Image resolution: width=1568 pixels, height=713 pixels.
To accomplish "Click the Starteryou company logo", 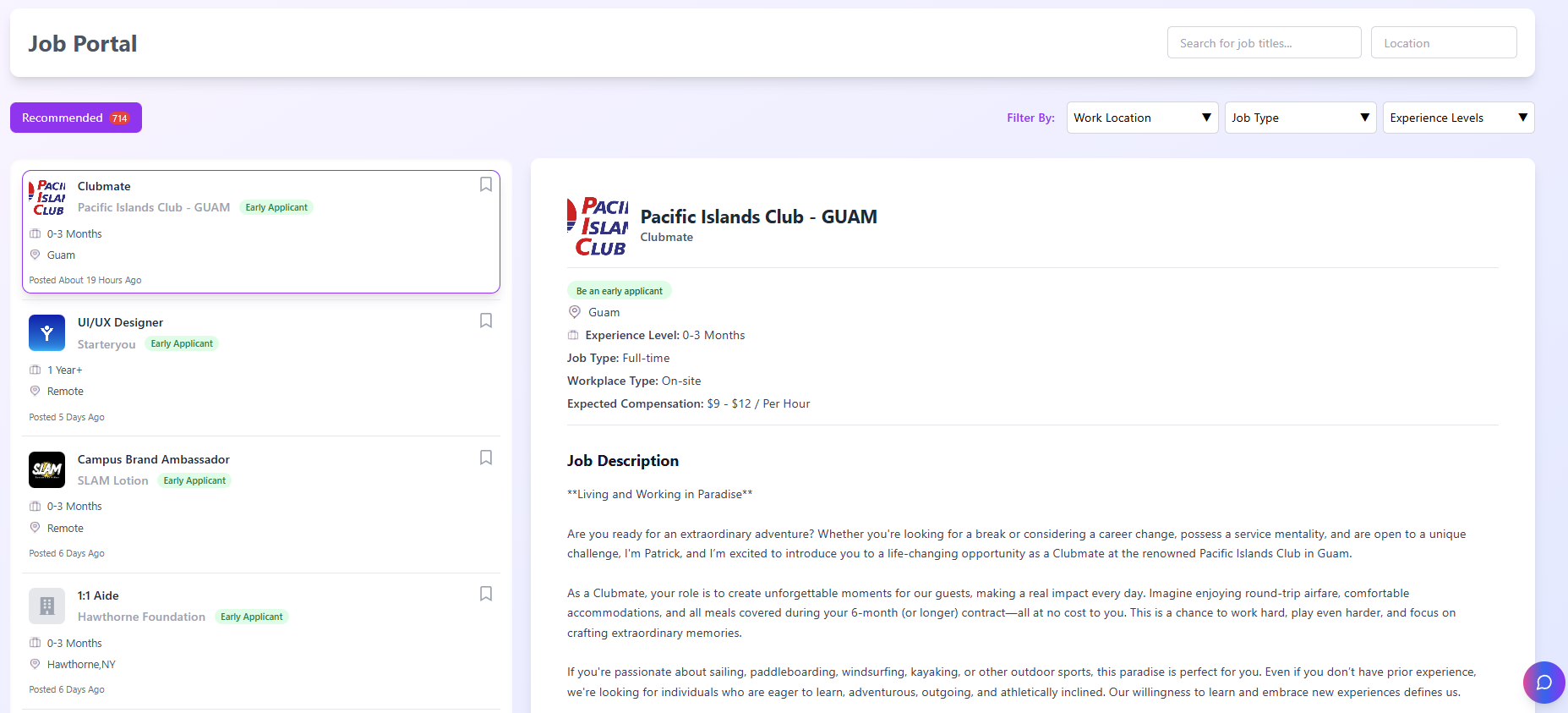I will click(x=46, y=332).
